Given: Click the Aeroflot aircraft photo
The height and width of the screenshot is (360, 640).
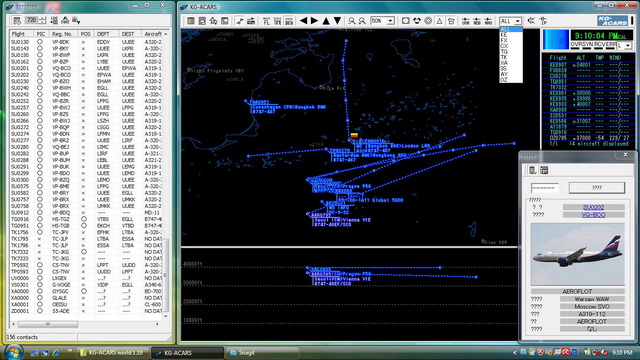Looking at the screenshot, I should [578, 254].
